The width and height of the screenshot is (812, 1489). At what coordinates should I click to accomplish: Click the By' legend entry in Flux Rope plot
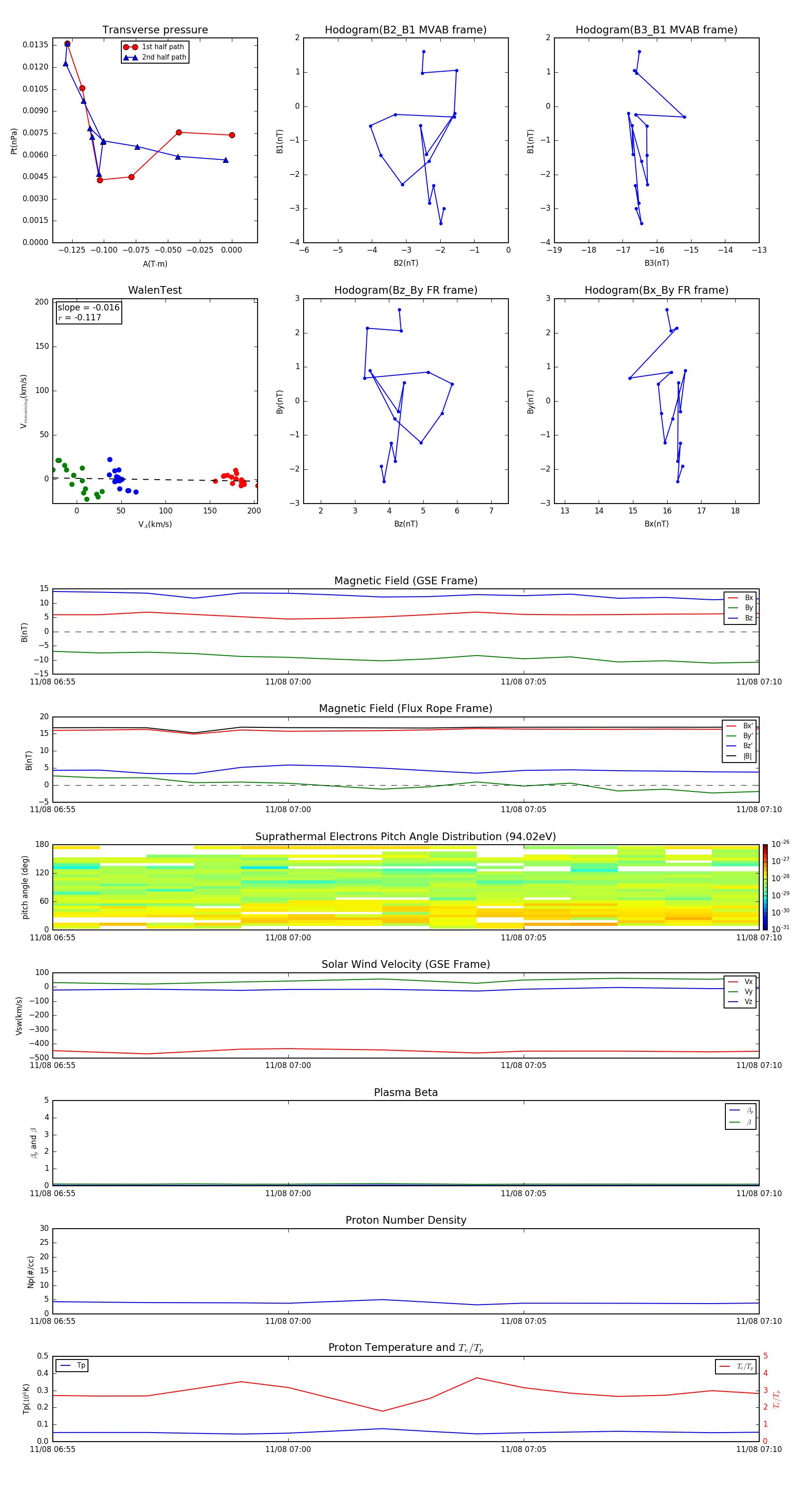[739, 736]
